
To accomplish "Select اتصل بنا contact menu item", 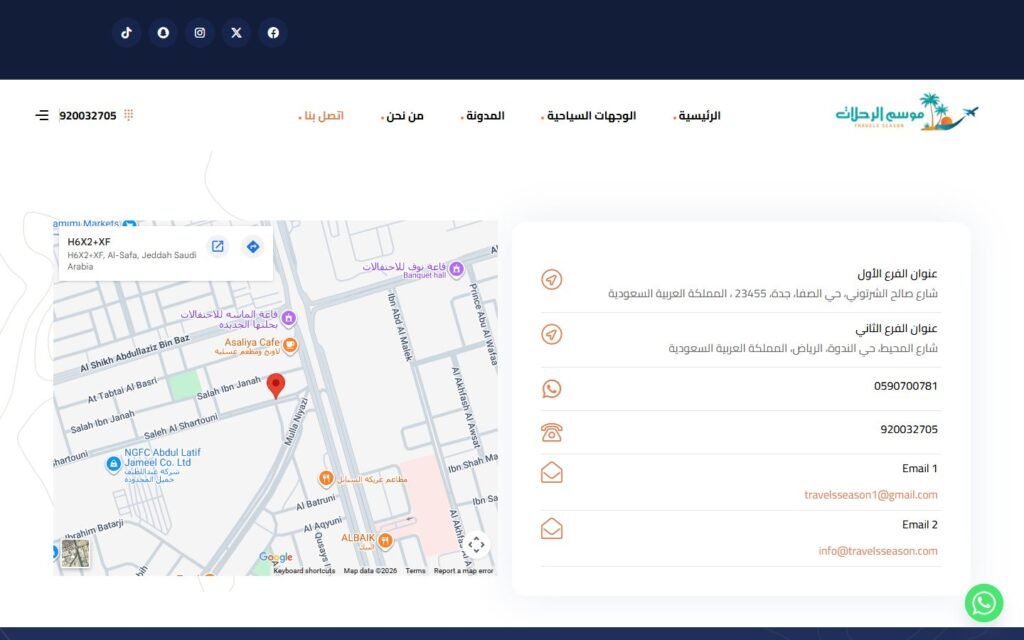I will (x=324, y=116).
